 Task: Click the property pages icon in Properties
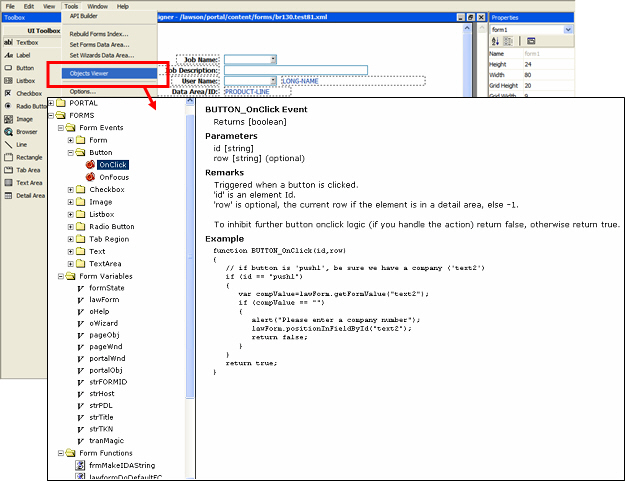(x=531, y=41)
